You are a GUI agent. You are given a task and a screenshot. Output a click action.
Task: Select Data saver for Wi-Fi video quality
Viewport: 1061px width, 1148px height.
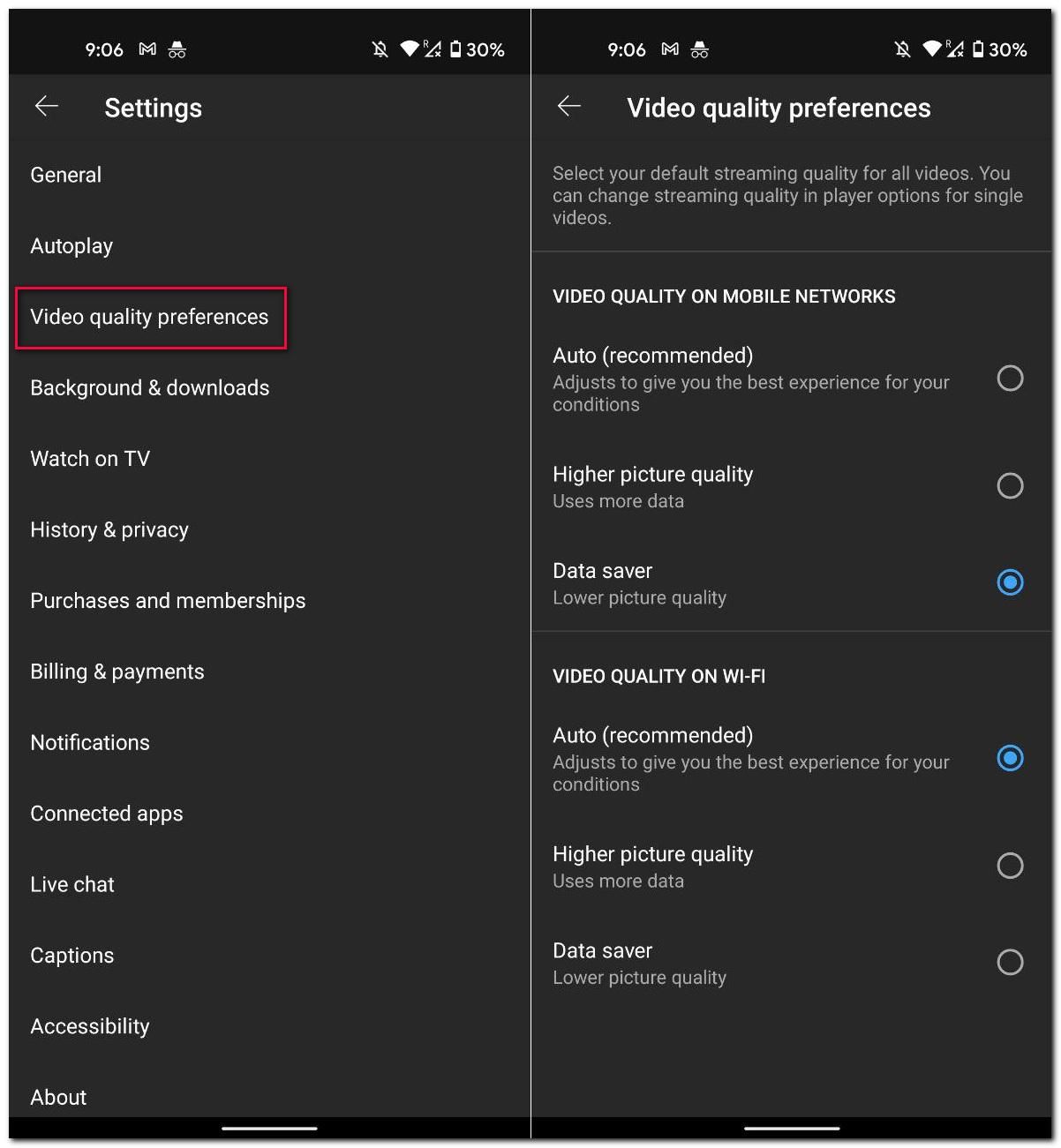coord(1010,962)
